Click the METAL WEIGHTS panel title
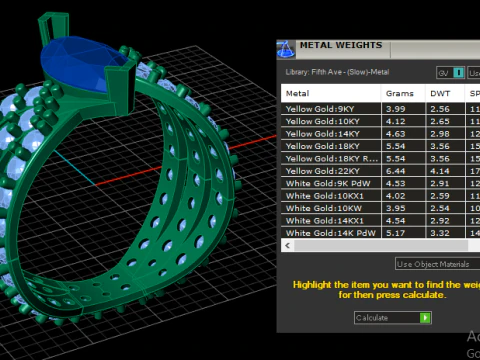Image resolution: width=480 pixels, height=360 pixels. tap(341, 45)
